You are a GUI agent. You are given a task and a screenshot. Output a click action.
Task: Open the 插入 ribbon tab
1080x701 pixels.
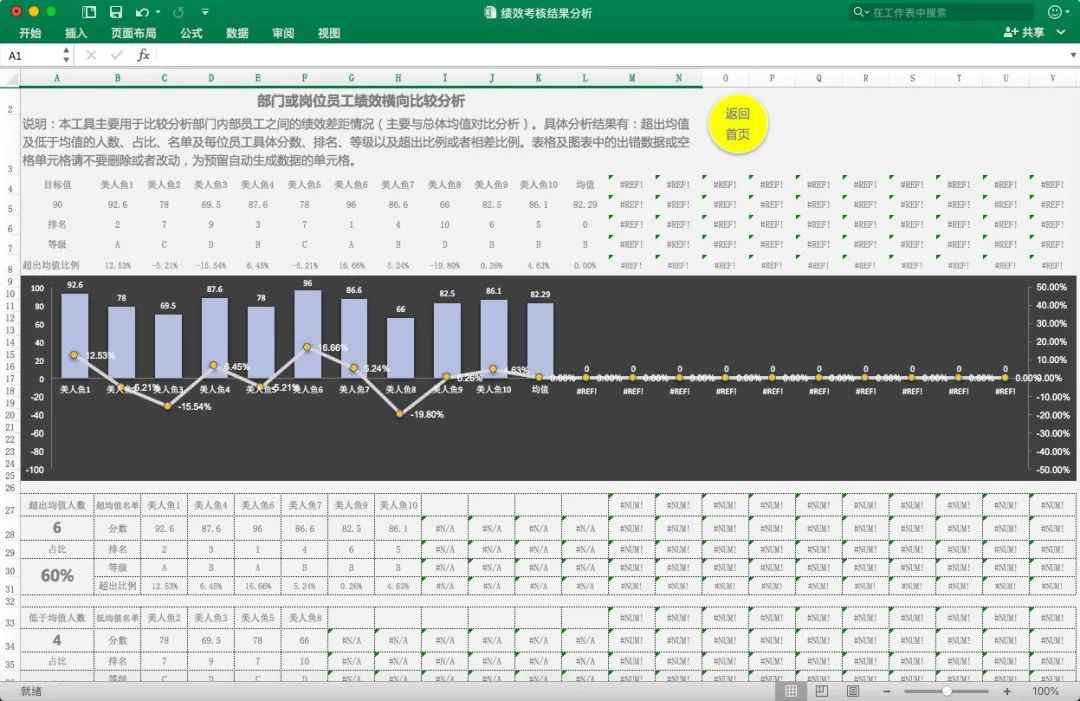76,33
